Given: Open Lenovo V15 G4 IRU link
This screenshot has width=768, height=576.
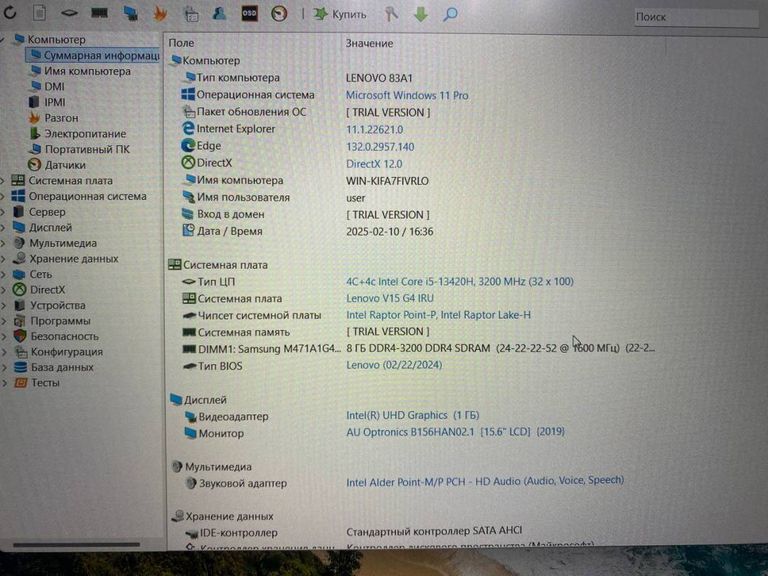Looking at the screenshot, I should 390,298.
